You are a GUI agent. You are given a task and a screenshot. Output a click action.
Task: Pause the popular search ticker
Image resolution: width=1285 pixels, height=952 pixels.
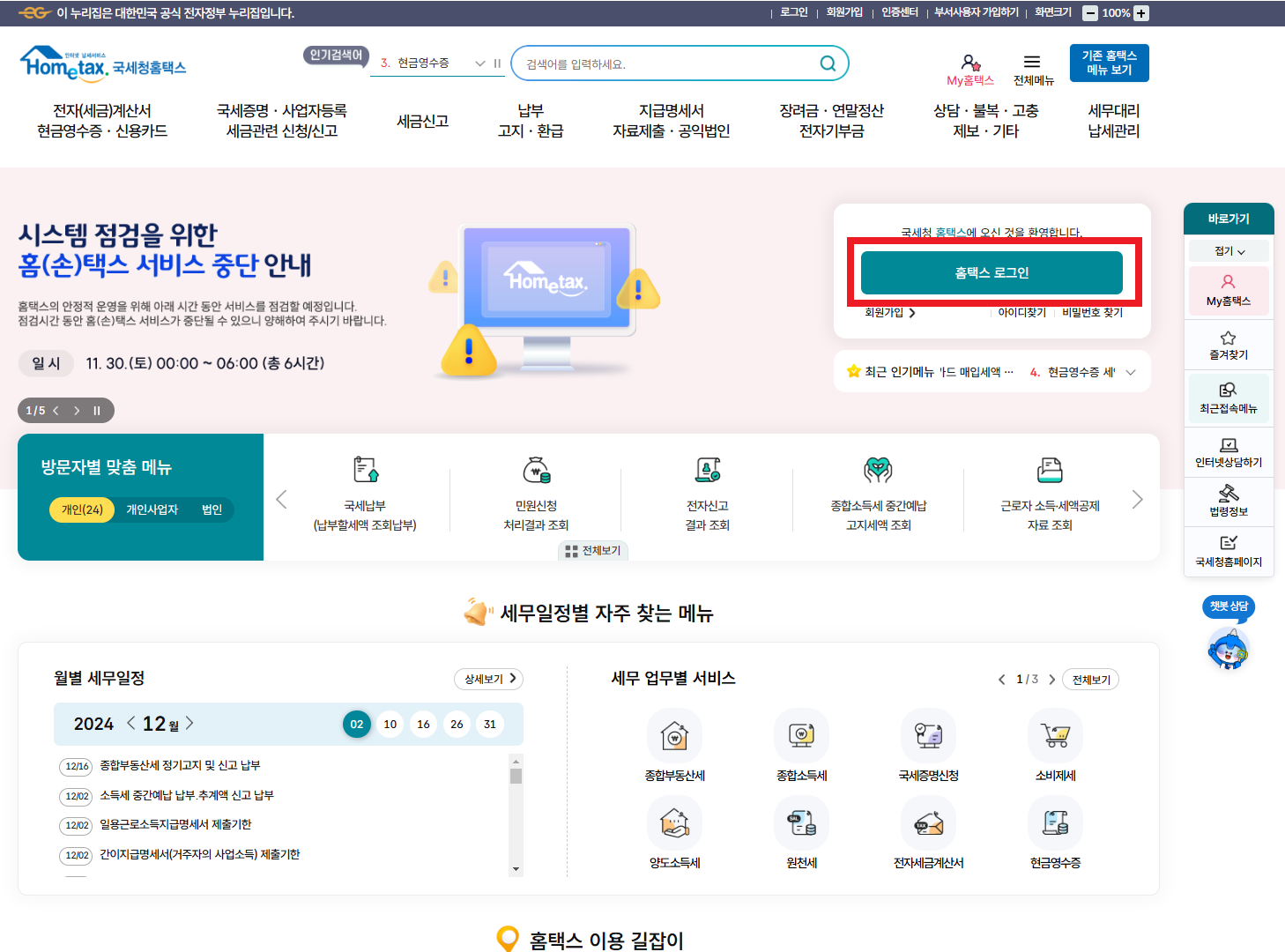pos(497,63)
